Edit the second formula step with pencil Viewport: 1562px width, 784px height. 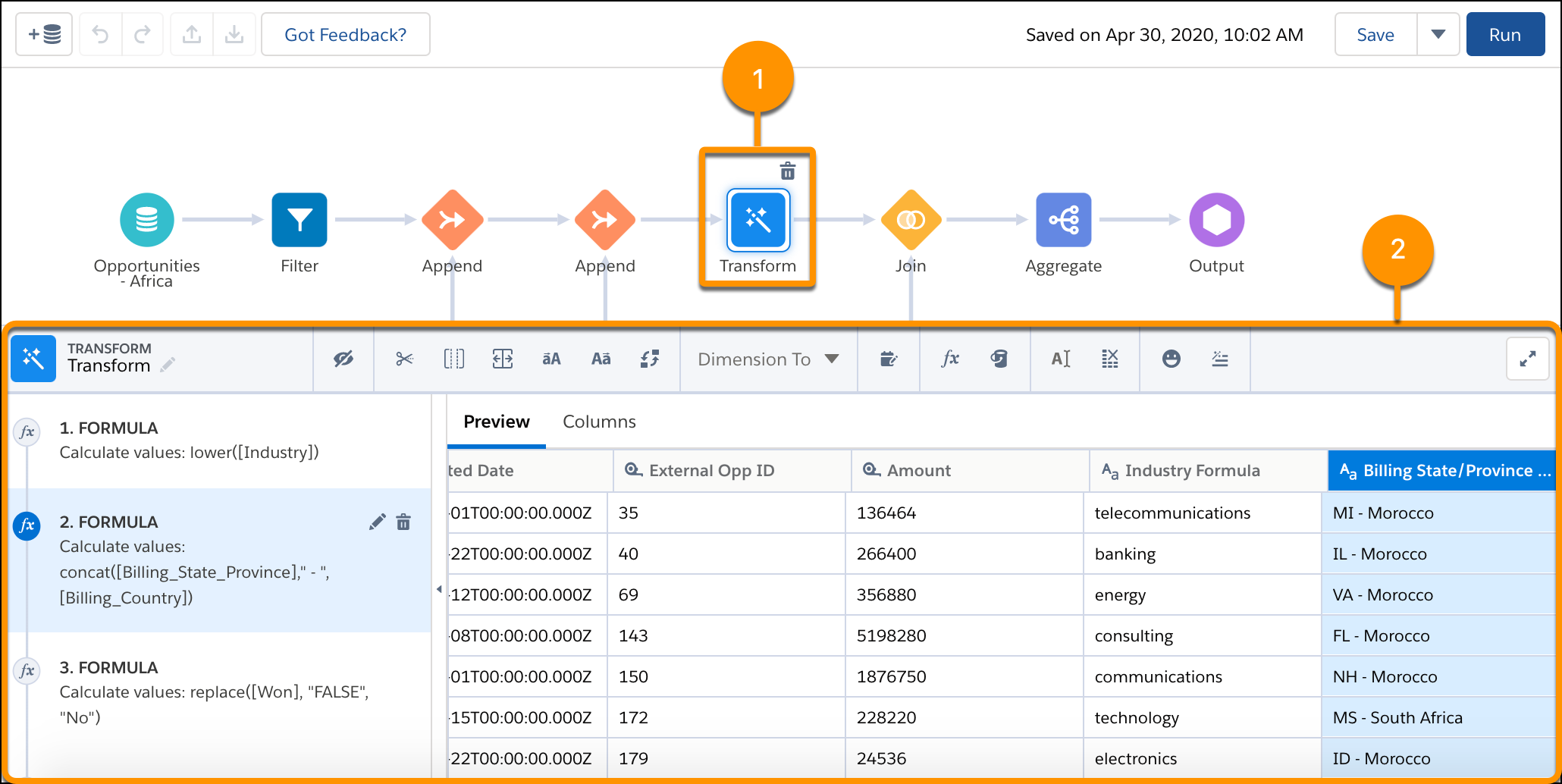[x=377, y=522]
